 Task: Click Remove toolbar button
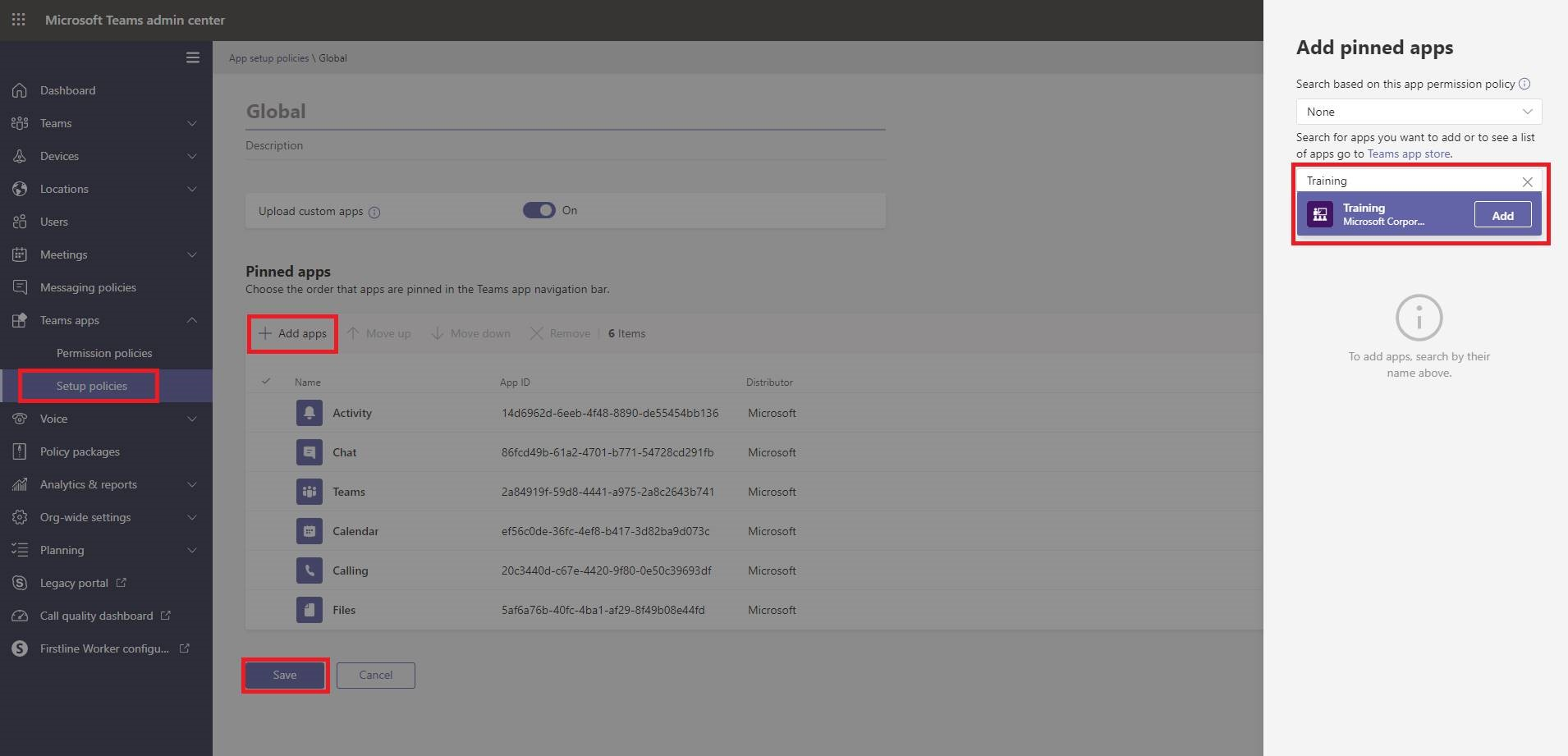tap(561, 333)
